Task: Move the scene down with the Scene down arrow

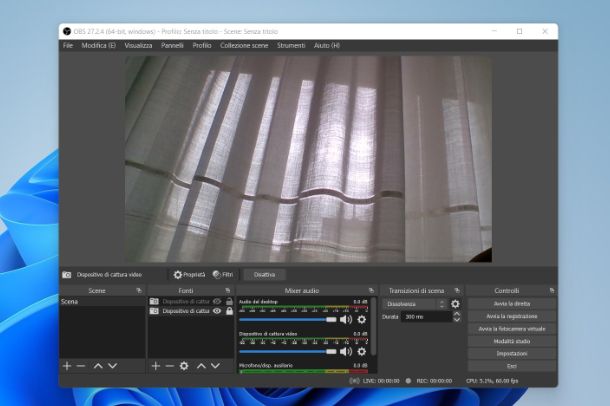Action: pyautogui.click(x=112, y=366)
